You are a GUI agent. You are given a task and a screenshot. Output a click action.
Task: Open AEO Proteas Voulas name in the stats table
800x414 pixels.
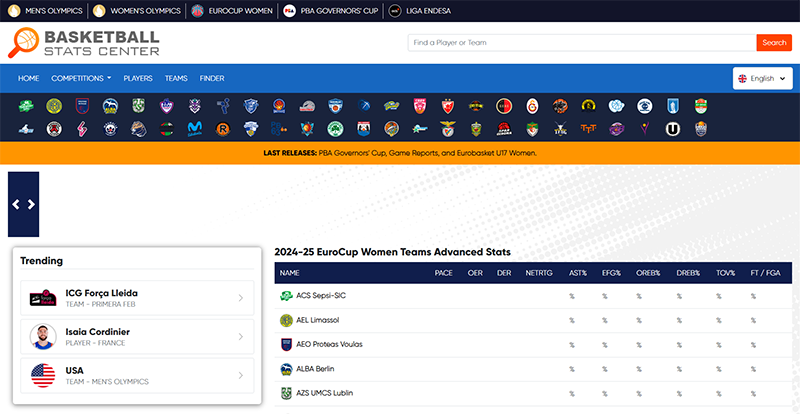[x=329, y=345]
